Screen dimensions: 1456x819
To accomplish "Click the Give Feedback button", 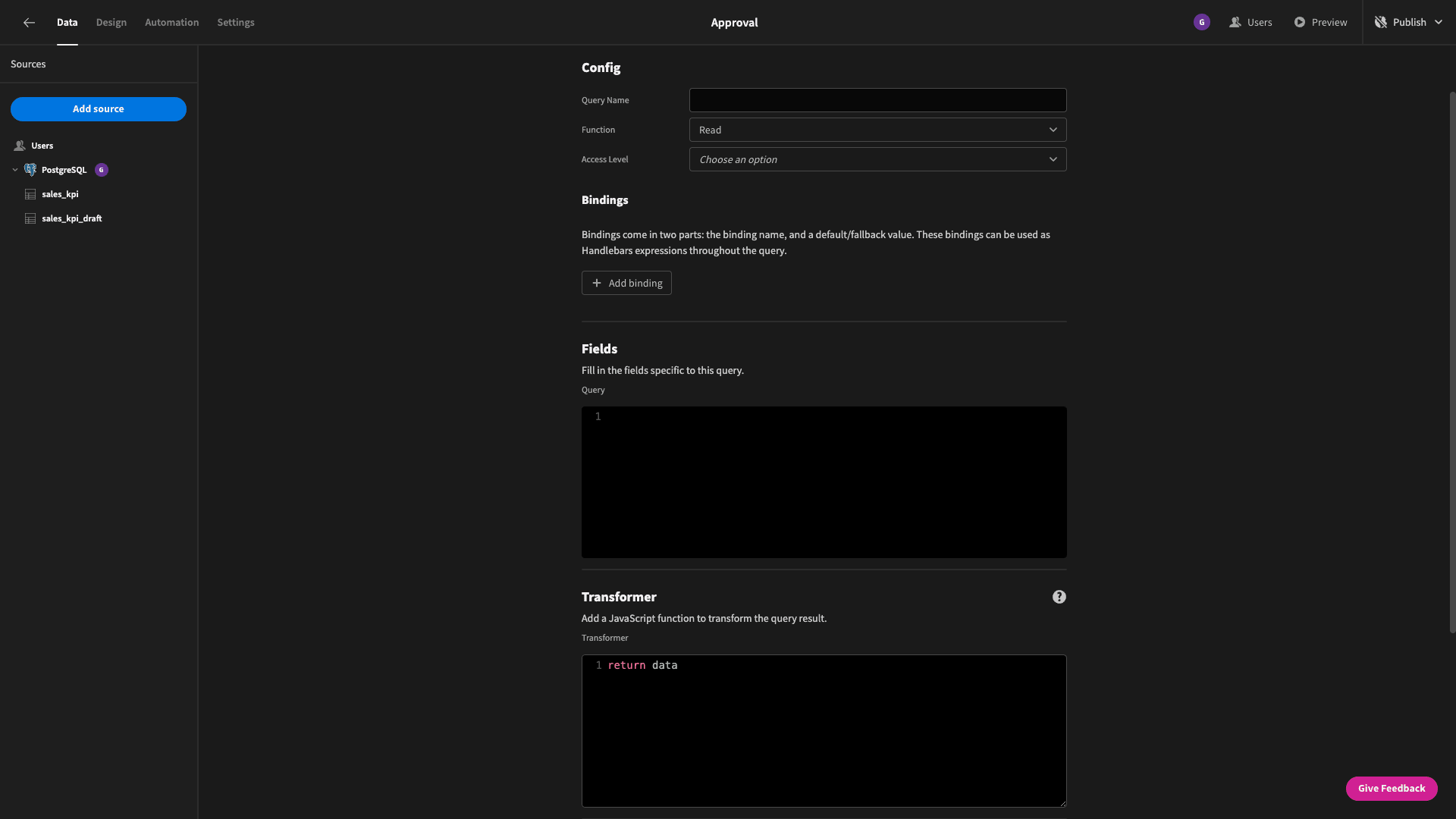I will pos(1392,789).
